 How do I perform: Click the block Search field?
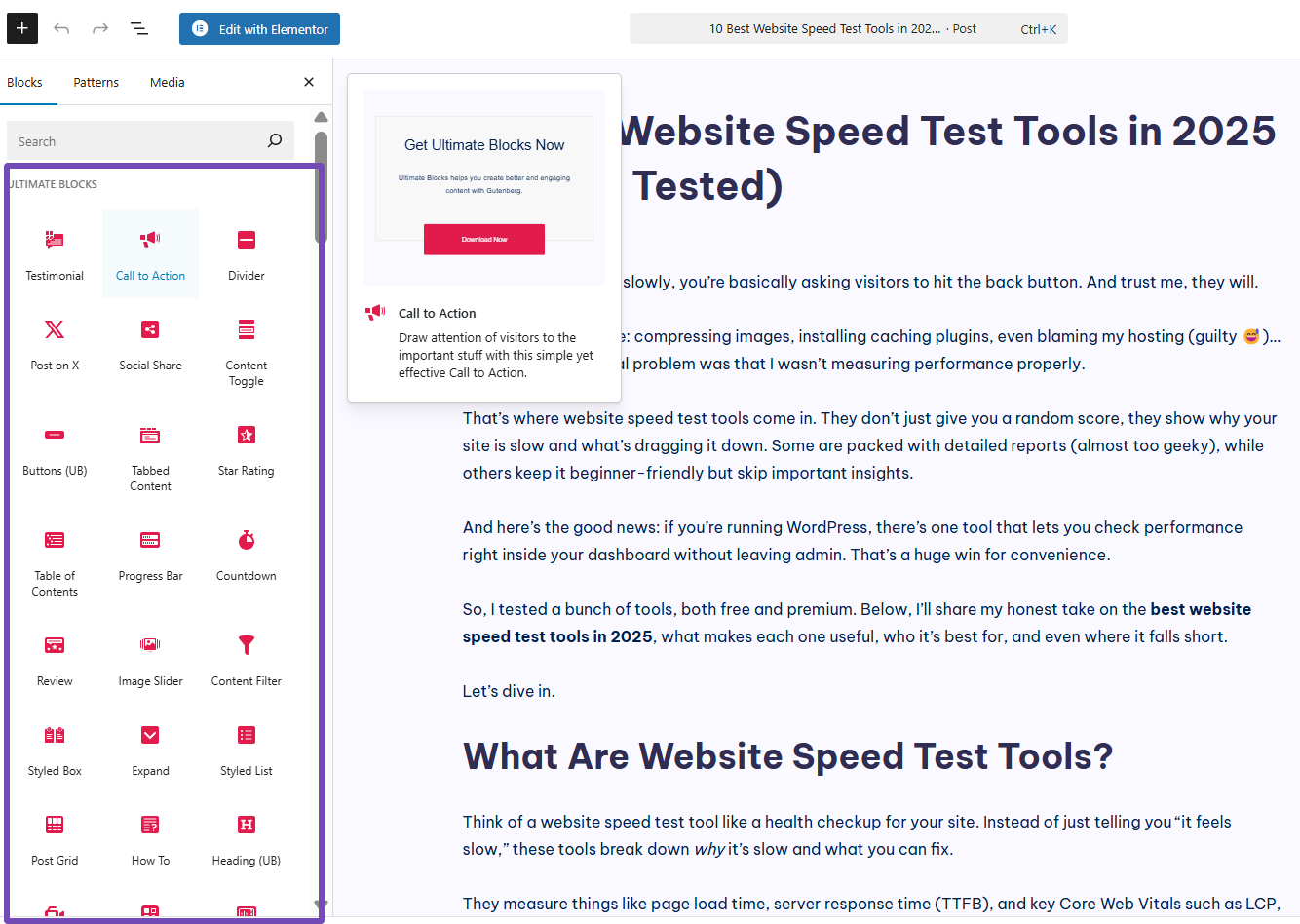pos(136,141)
